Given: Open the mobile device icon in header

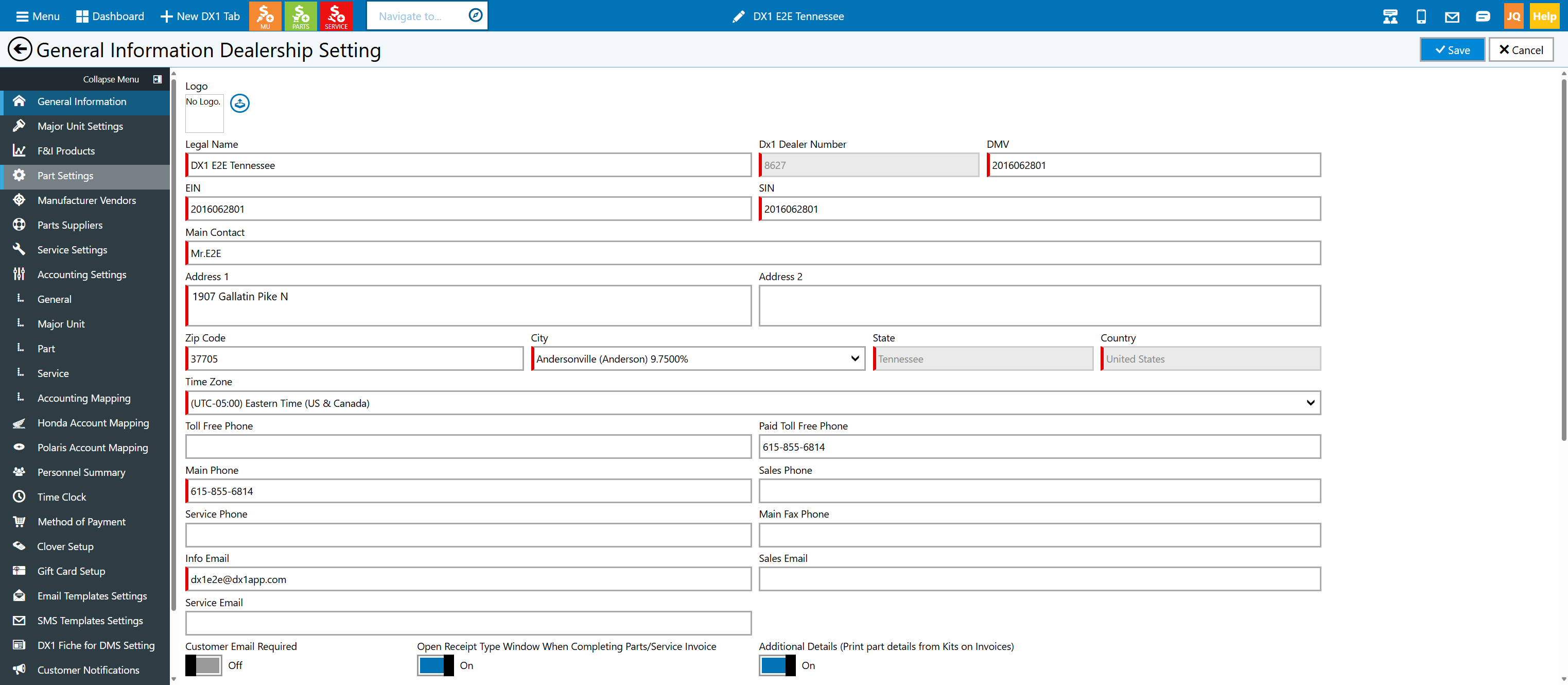Looking at the screenshot, I should [x=1421, y=16].
